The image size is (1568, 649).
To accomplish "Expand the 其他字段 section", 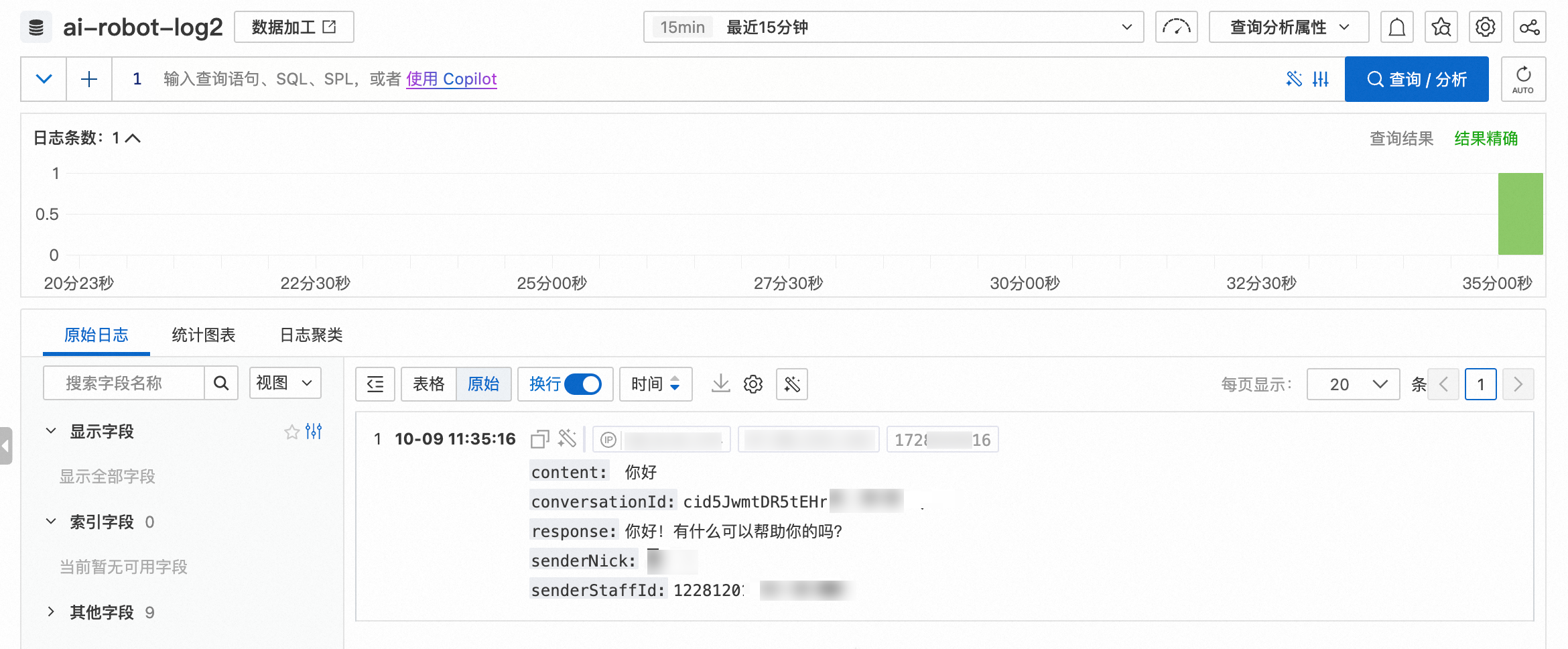I will tap(50, 612).
